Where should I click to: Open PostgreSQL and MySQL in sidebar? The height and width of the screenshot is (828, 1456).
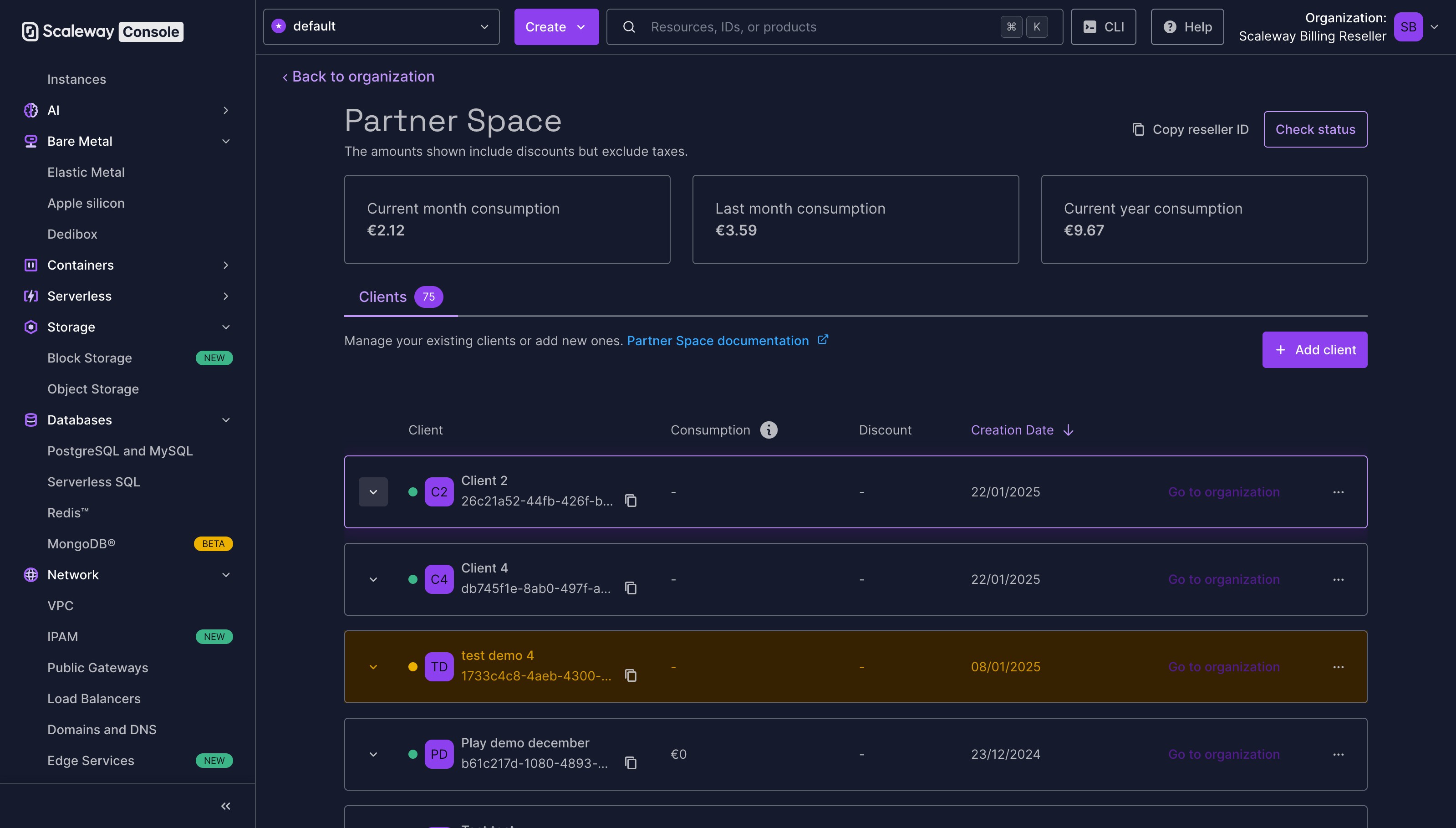[x=120, y=451]
